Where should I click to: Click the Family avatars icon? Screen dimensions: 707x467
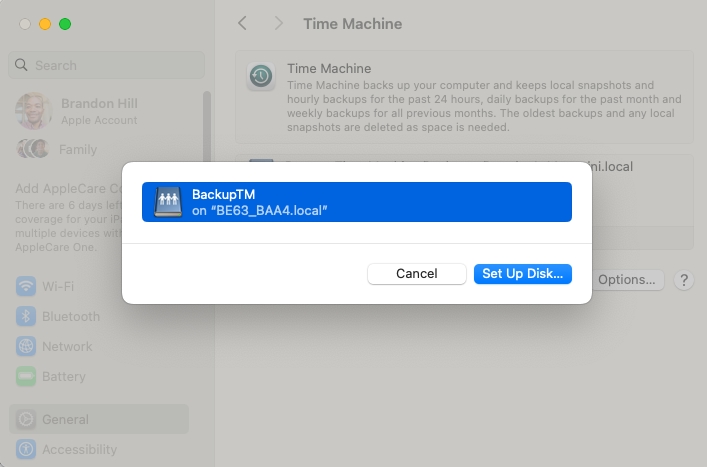32,149
